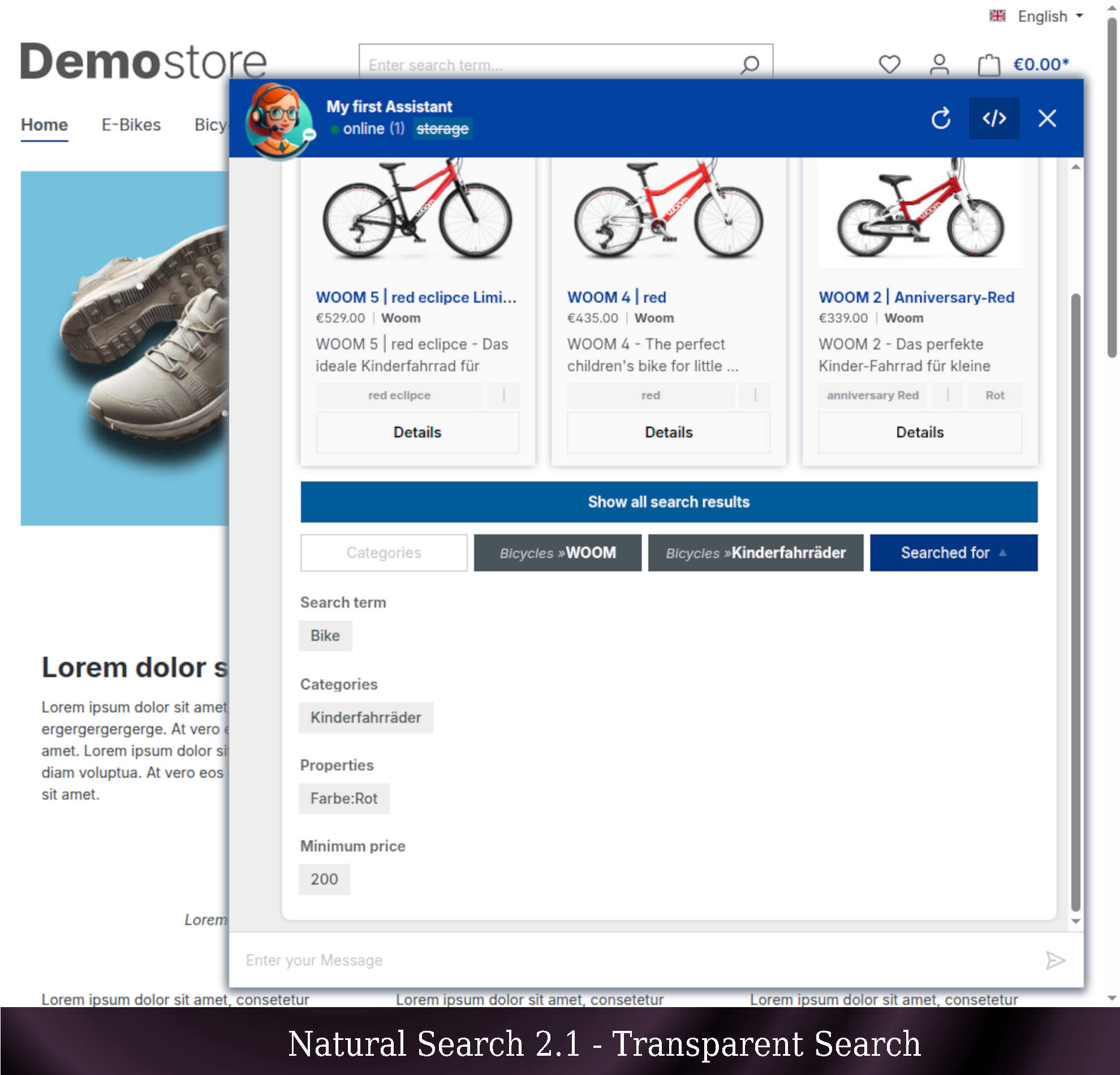Go to the Home navigation tab
Viewport: 1120px width, 1075px height.
coord(44,124)
